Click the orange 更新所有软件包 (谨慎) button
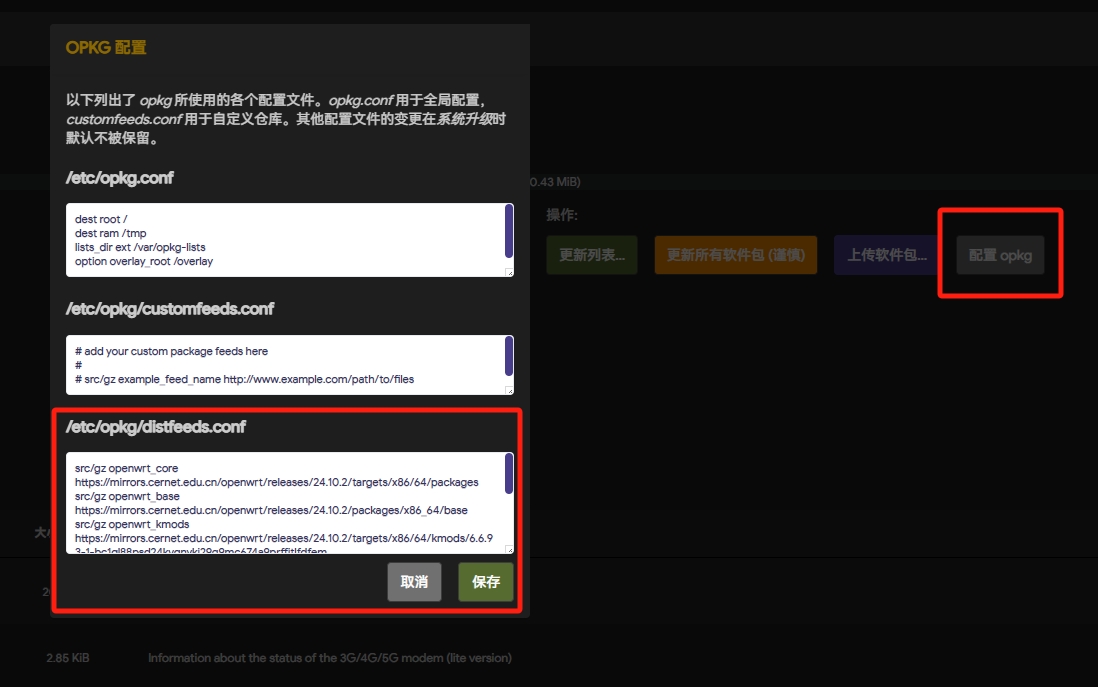The width and height of the screenshot is (1098, 687). [x=735, y=255]
